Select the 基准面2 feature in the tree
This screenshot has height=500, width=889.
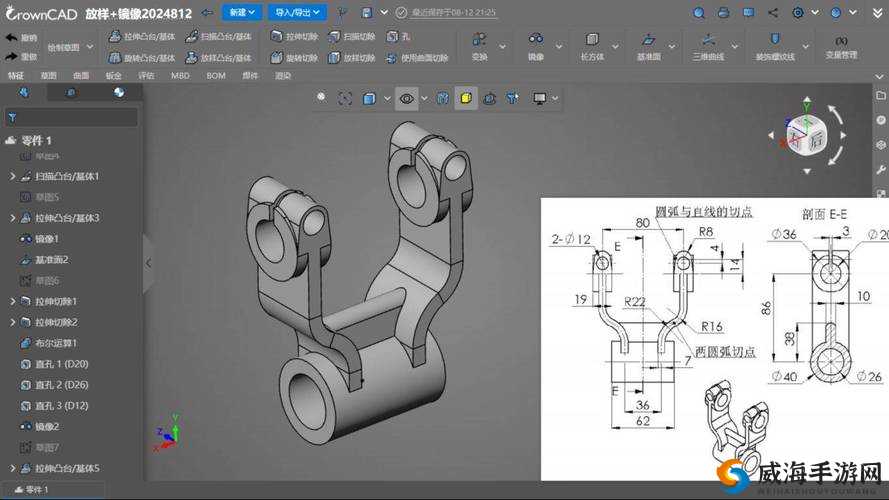point(44,260)
